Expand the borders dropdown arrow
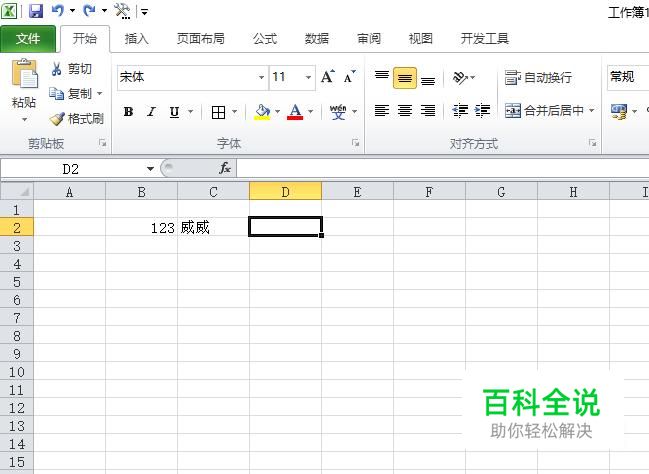 234,112
